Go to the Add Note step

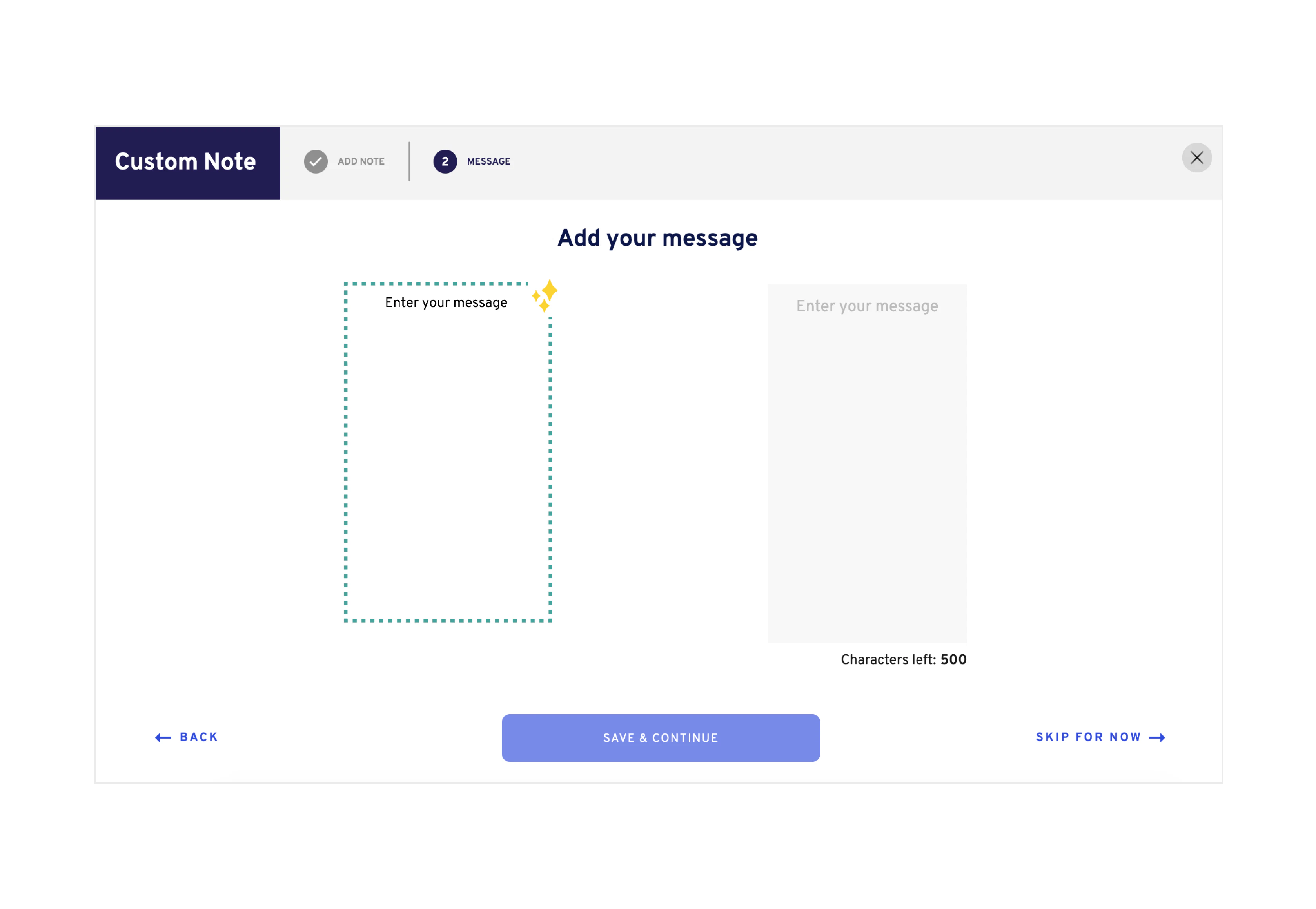[x=361, y=162]
